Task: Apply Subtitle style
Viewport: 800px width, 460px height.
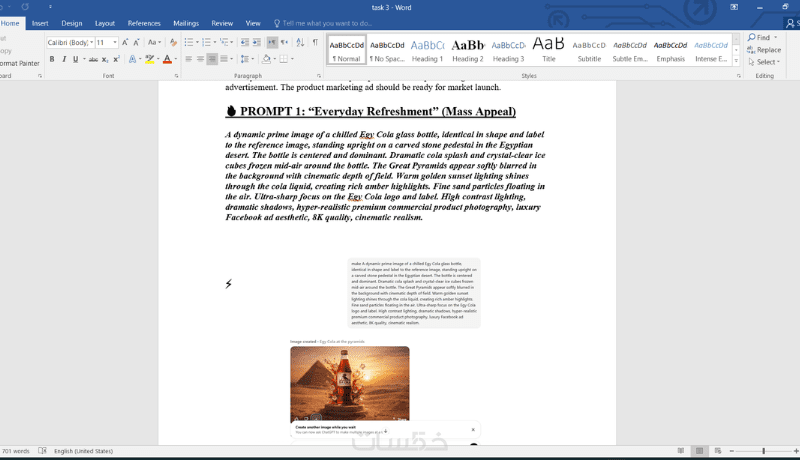Action: [589, 50]
